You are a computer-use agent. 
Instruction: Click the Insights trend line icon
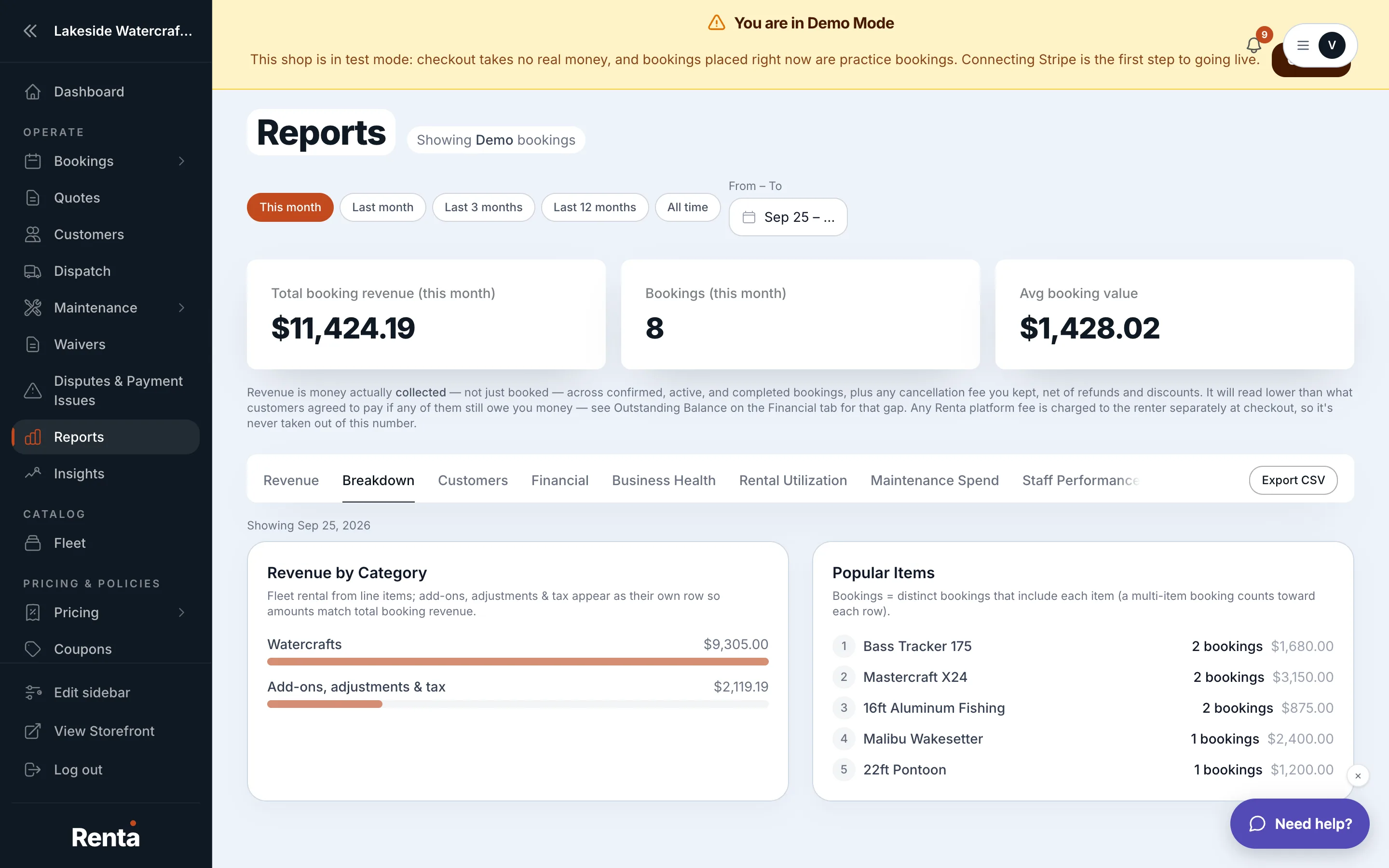[33, 474]
